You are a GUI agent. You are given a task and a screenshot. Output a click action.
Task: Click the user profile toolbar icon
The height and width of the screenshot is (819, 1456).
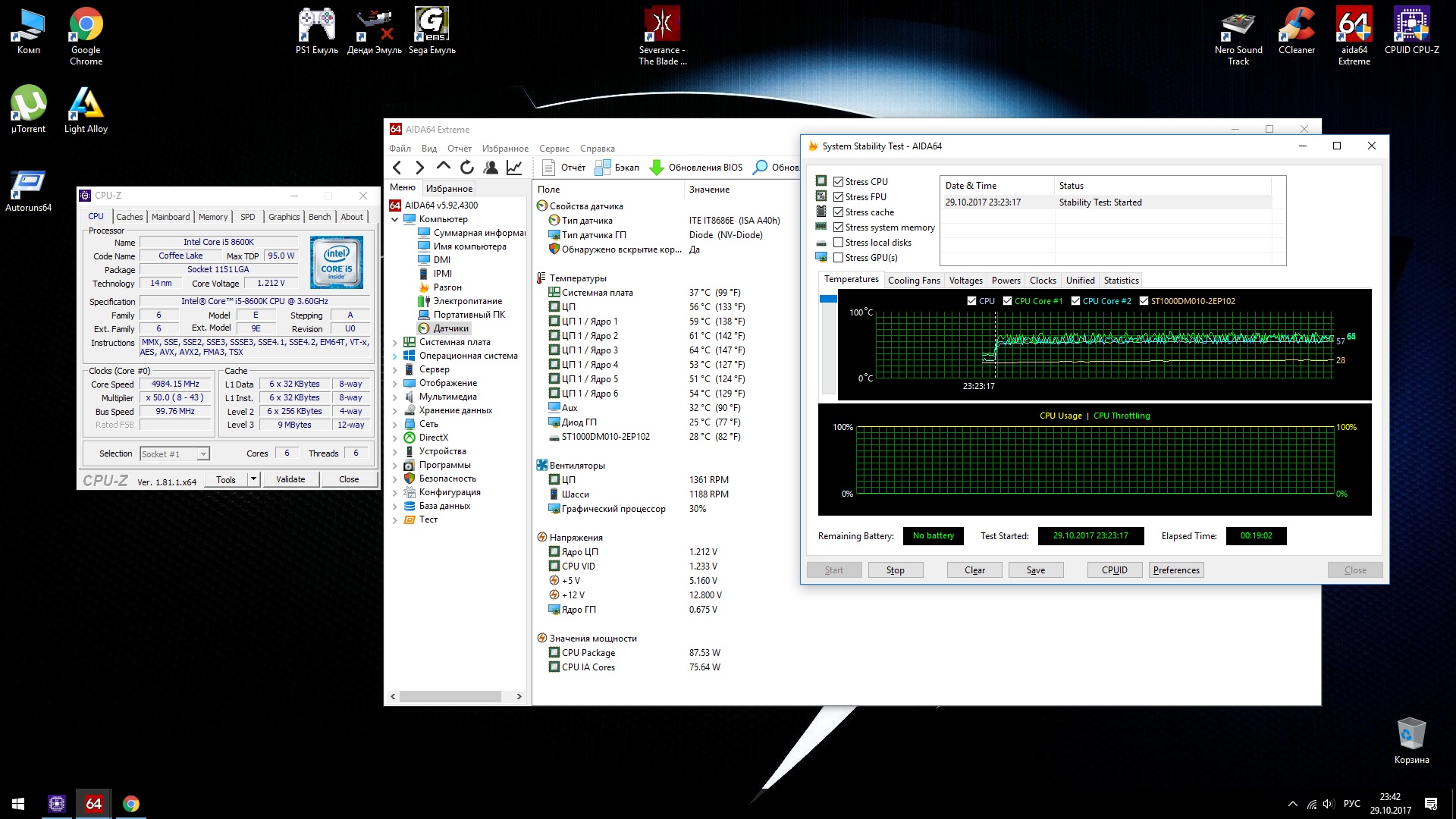491,168
